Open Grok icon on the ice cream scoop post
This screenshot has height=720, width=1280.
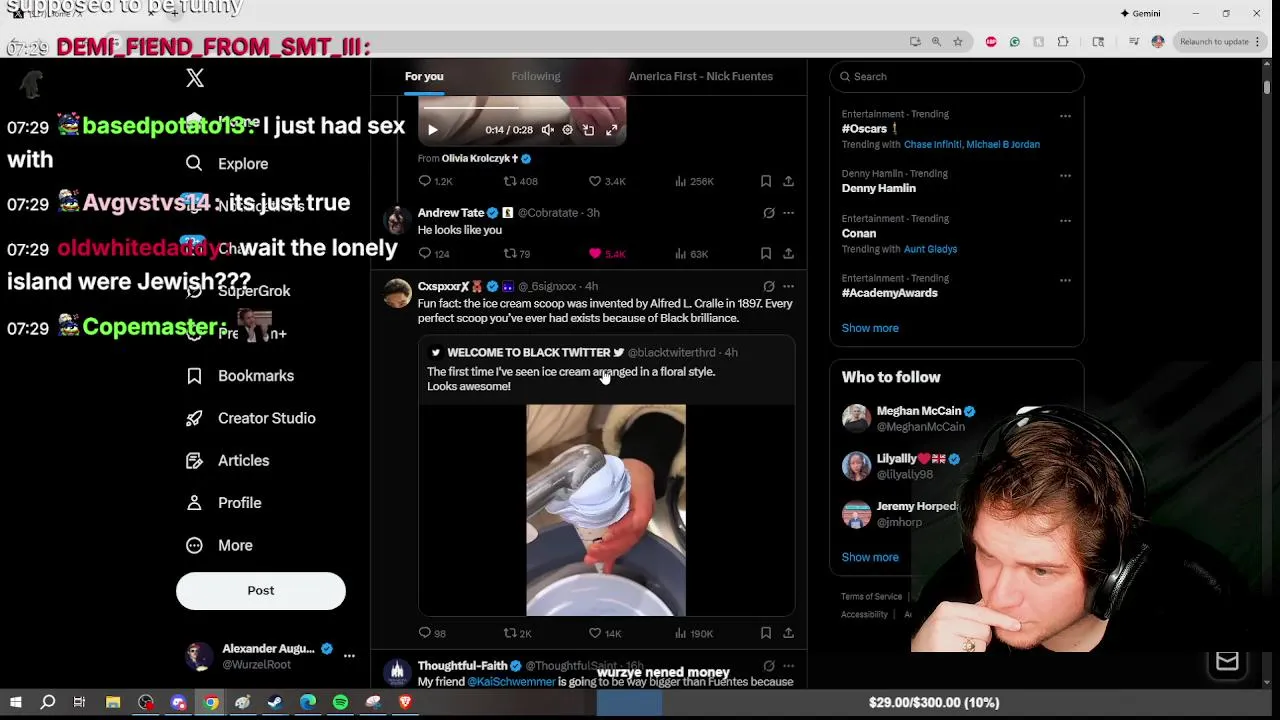(769, 287)
